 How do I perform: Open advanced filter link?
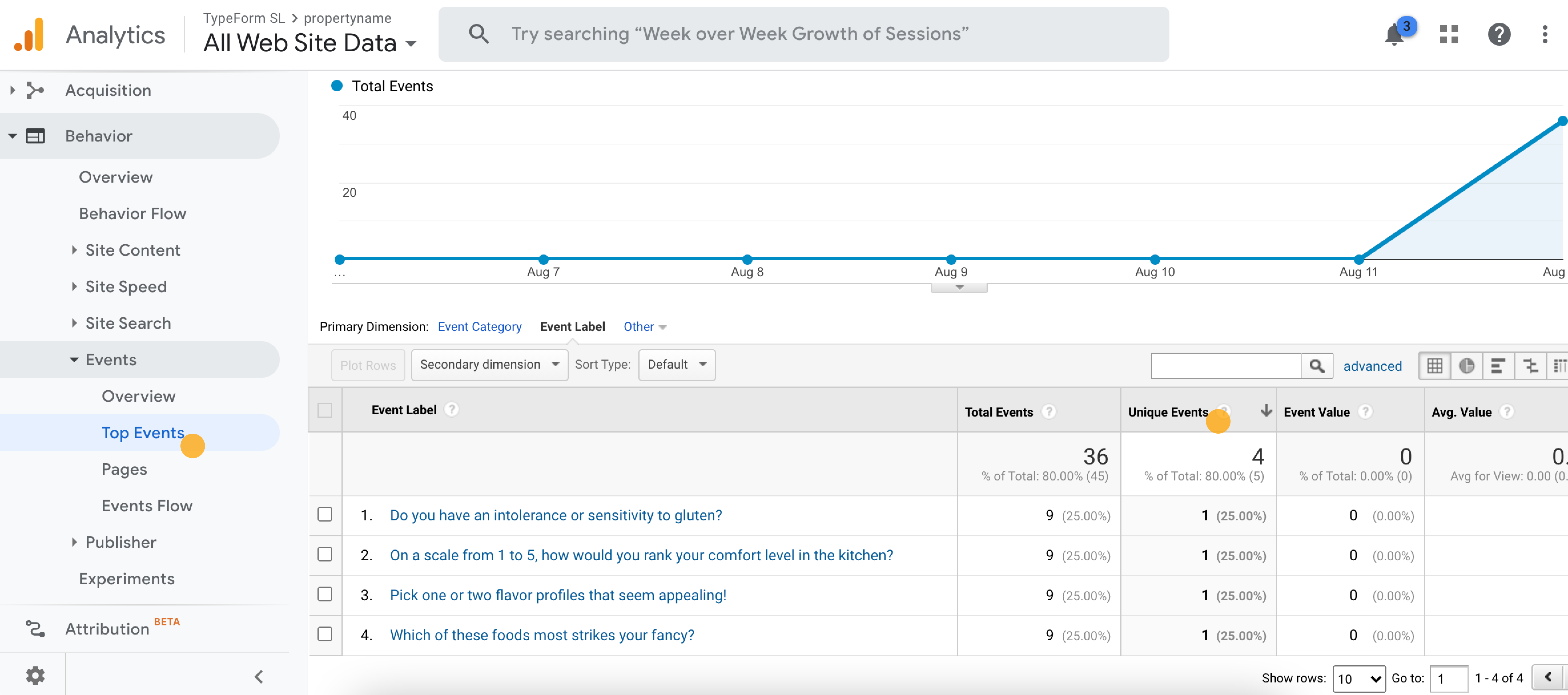[x=1372, y=366]
